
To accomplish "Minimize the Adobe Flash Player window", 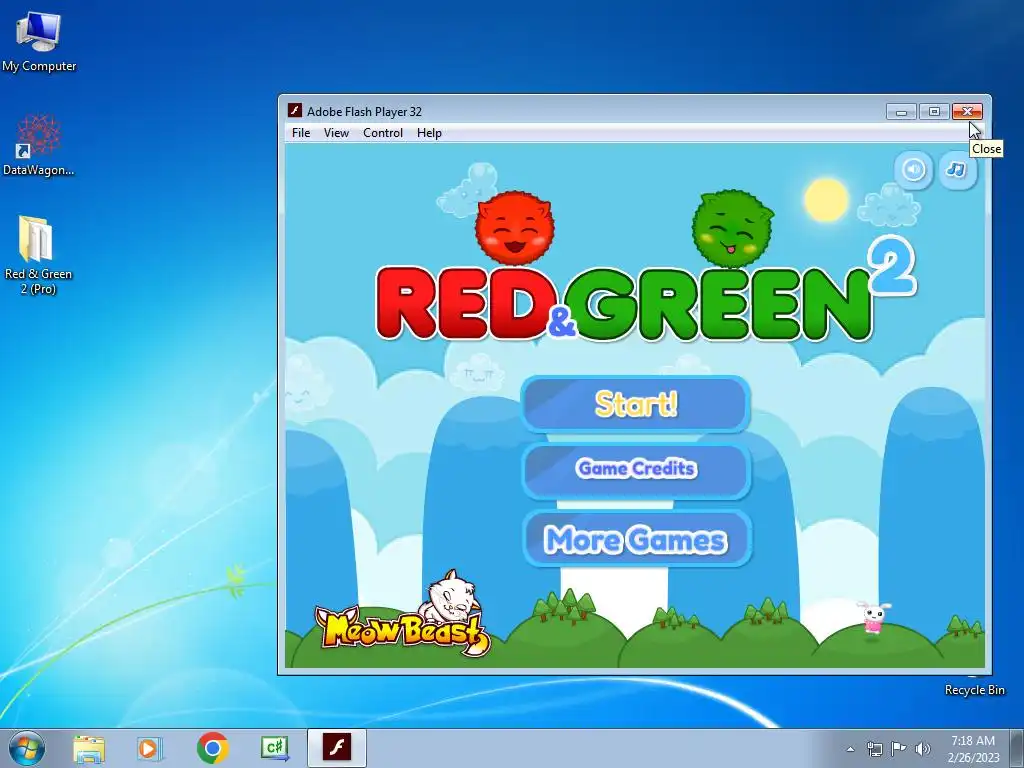I will 901,112.
